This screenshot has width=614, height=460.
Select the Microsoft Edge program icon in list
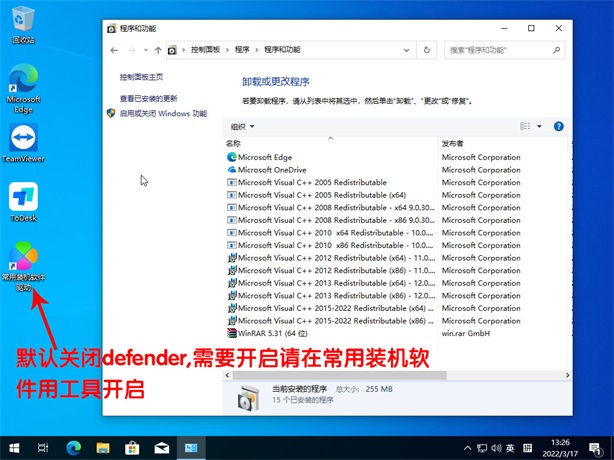pyautogui.click(x=231, y=157)
